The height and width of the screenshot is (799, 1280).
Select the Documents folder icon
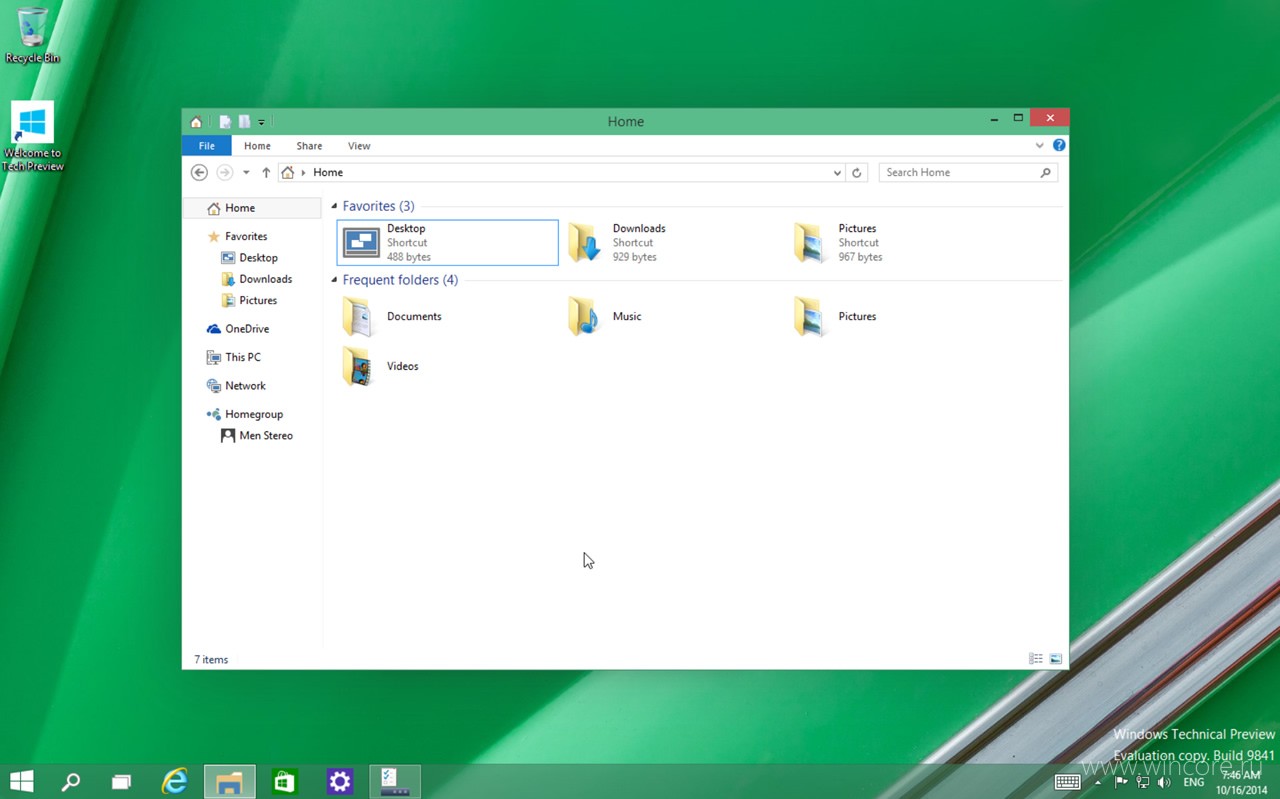click(359, 316)
